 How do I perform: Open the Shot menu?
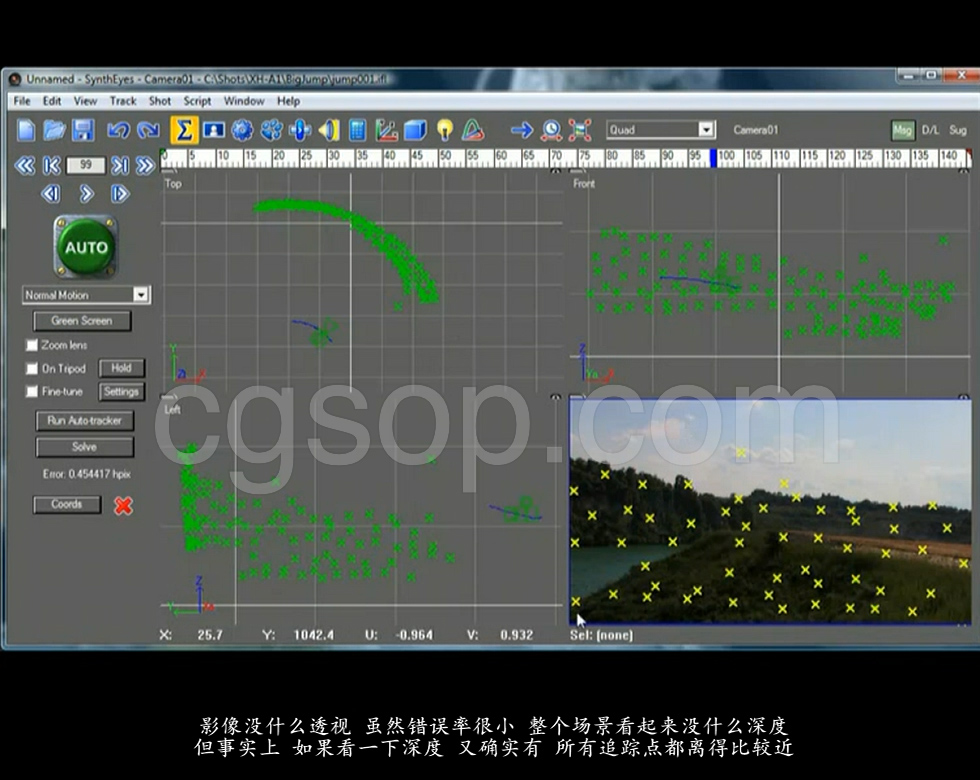159,101
